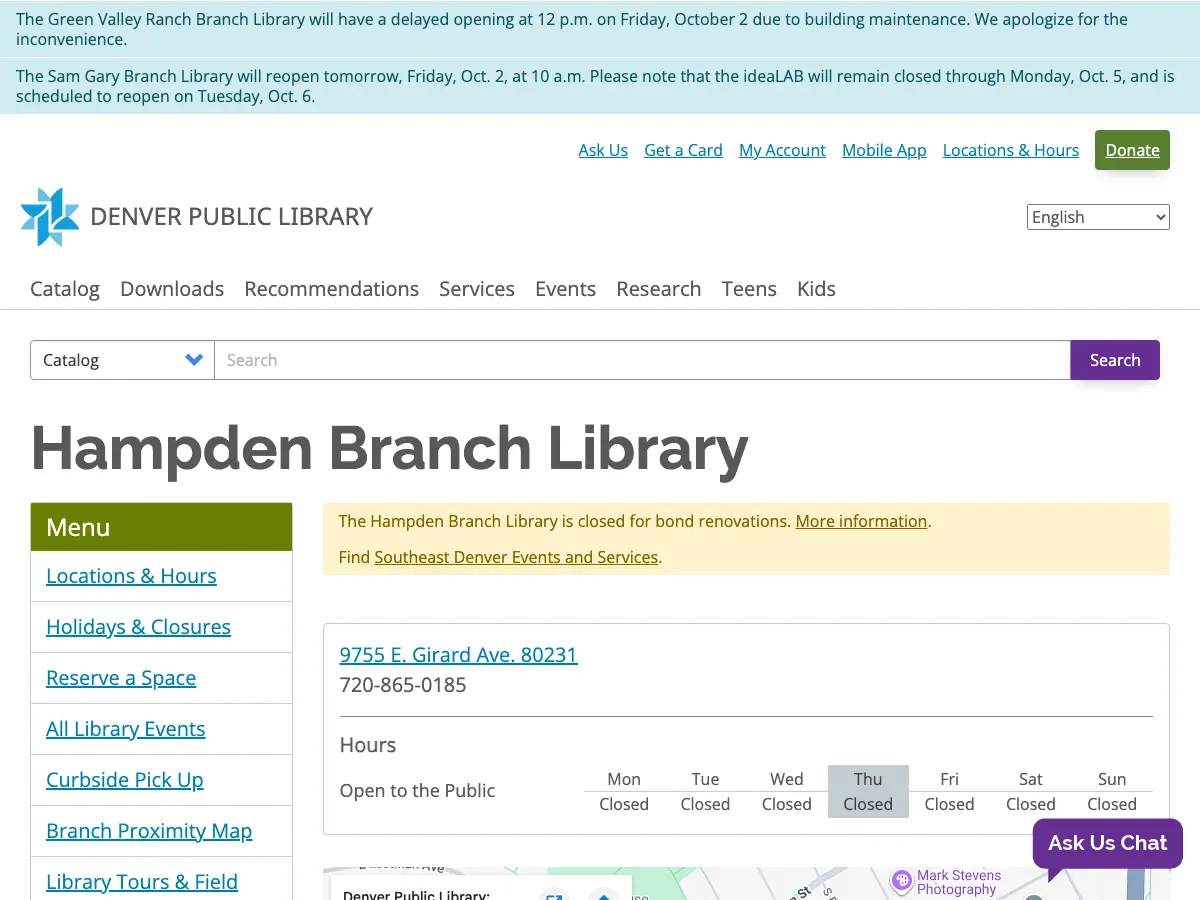
Task: Click the Green Valley Ranch delayed opening notice
Action: tap(600, 29)
